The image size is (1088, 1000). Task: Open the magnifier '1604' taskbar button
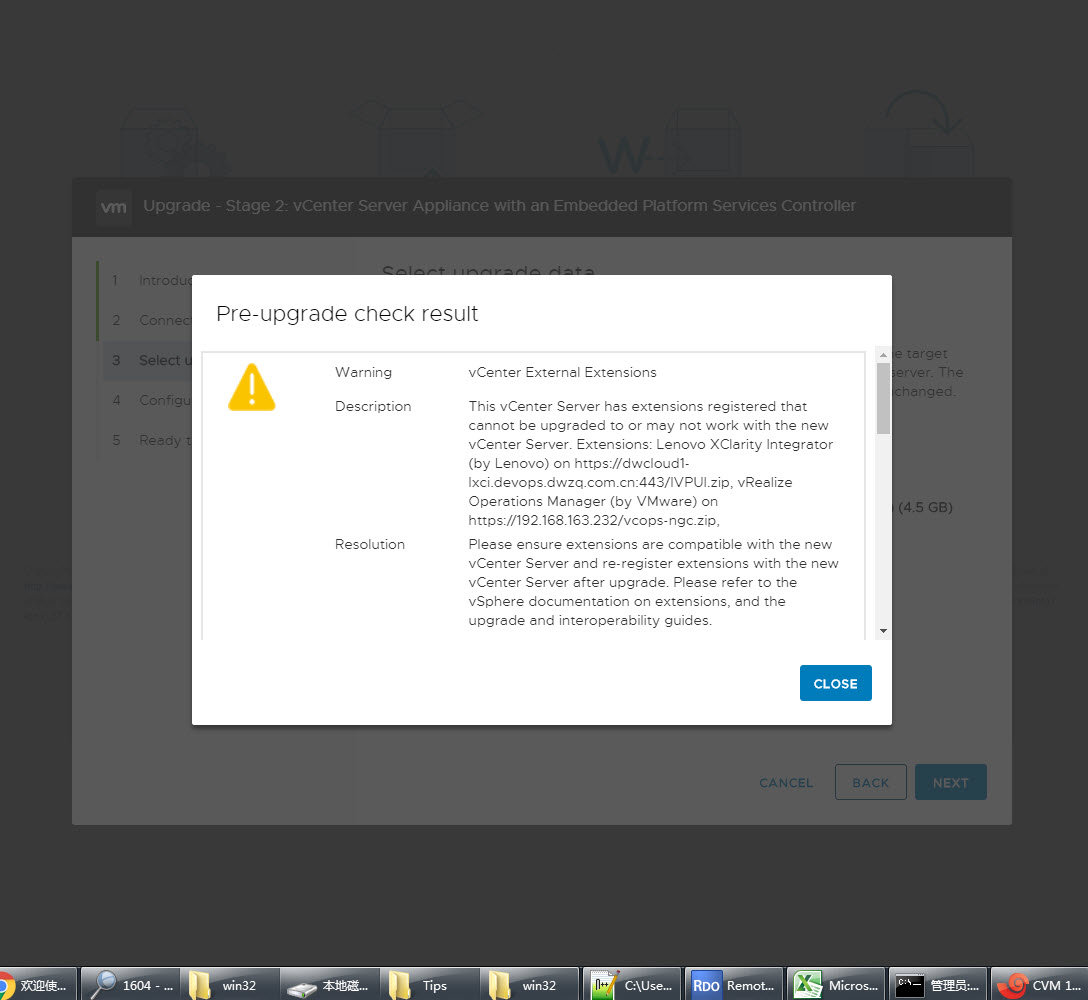click(x=130, y=985)
